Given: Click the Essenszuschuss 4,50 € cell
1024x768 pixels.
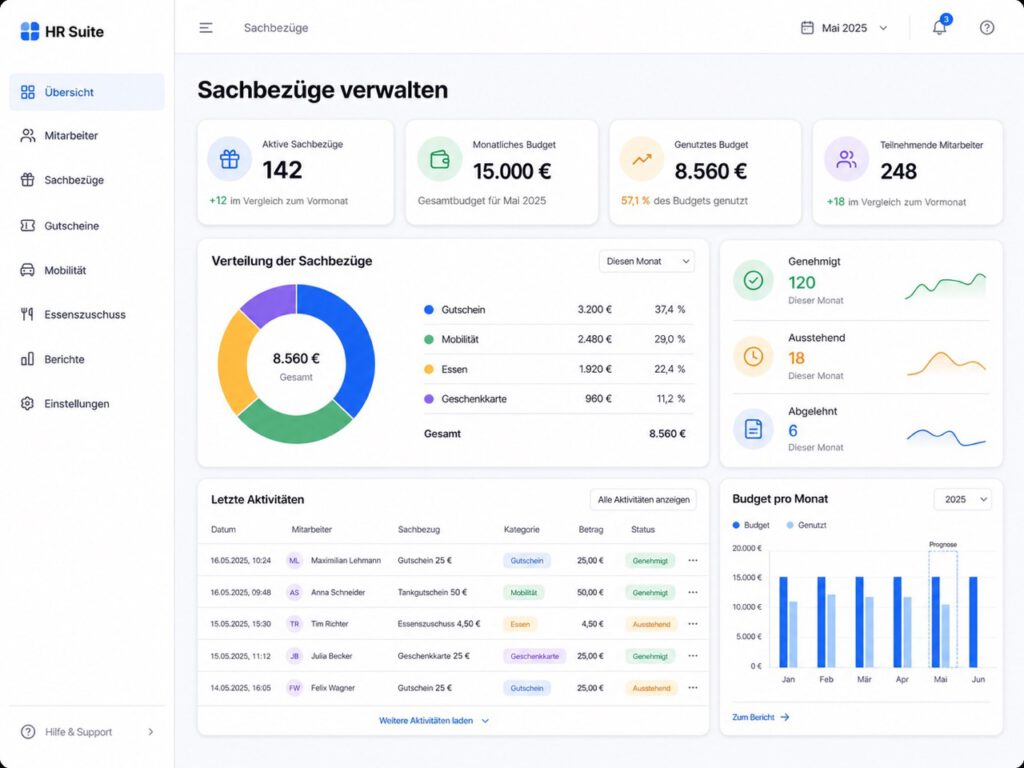Looking at the screenshot, I should [x=439, y=624].
